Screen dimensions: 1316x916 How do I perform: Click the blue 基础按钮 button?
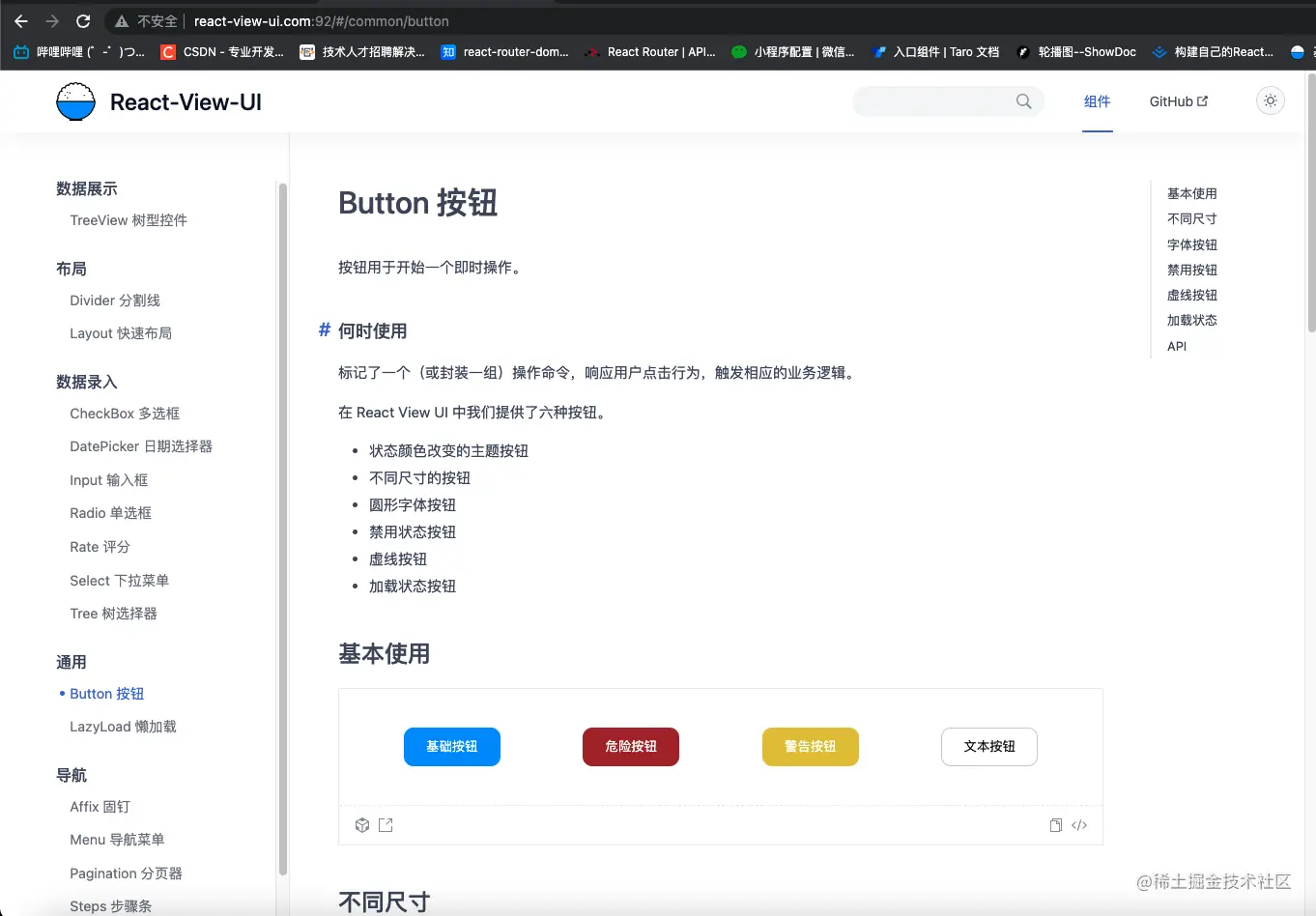click(452, 747)
